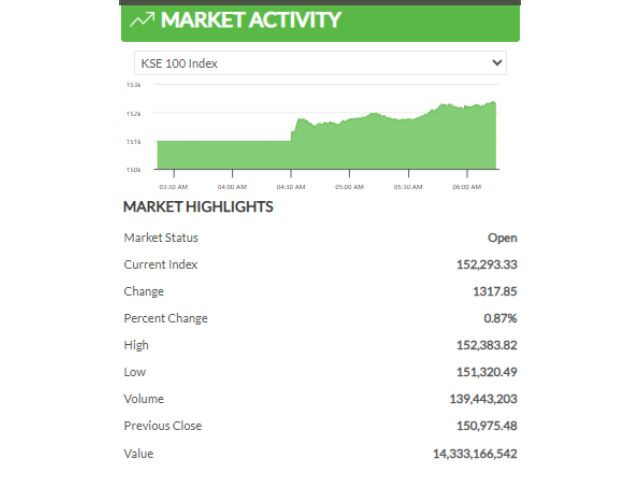
Task: Click the High value 152,383.82
Action: click(487, 345)
